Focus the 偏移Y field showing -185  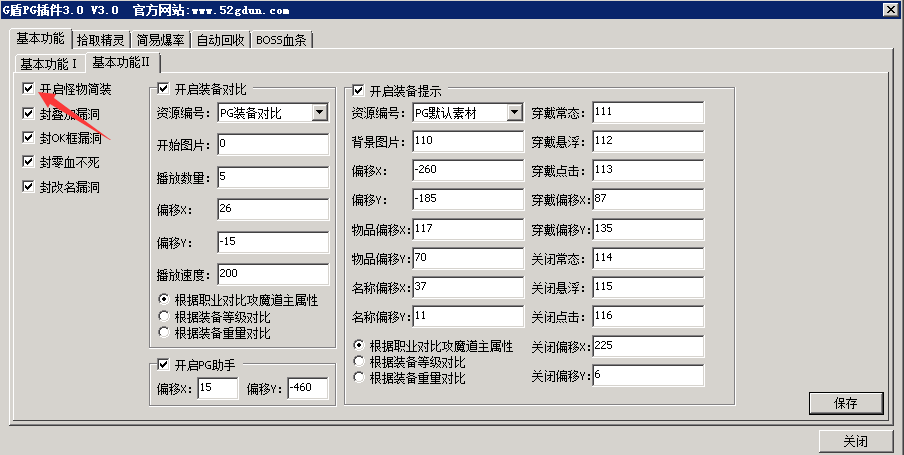point(468,200)
